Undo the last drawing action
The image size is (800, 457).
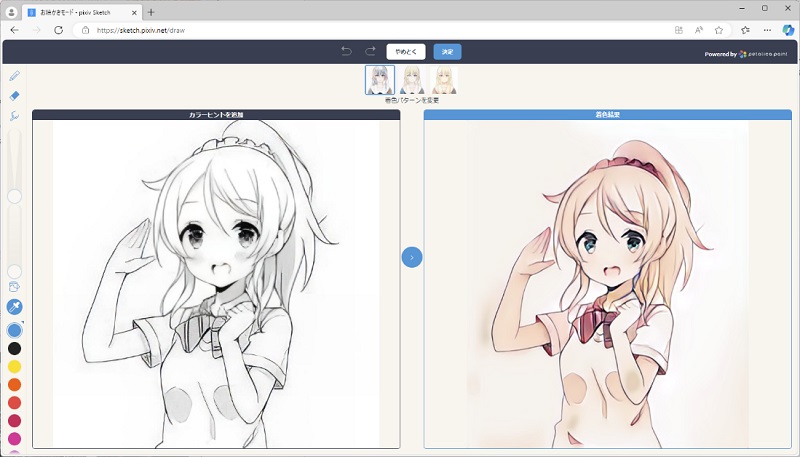pos(346,51)
